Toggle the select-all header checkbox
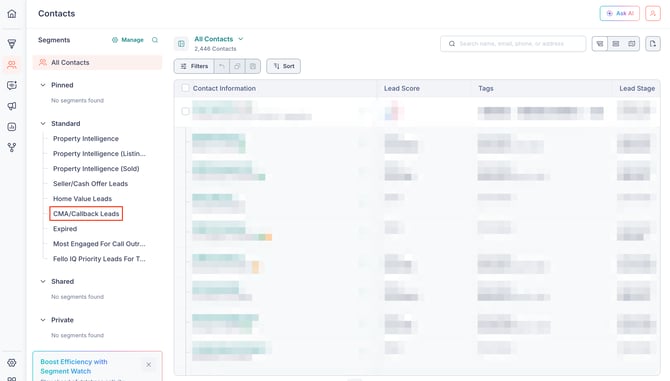This screenshot has width=670, height=381. pos(185,88)
